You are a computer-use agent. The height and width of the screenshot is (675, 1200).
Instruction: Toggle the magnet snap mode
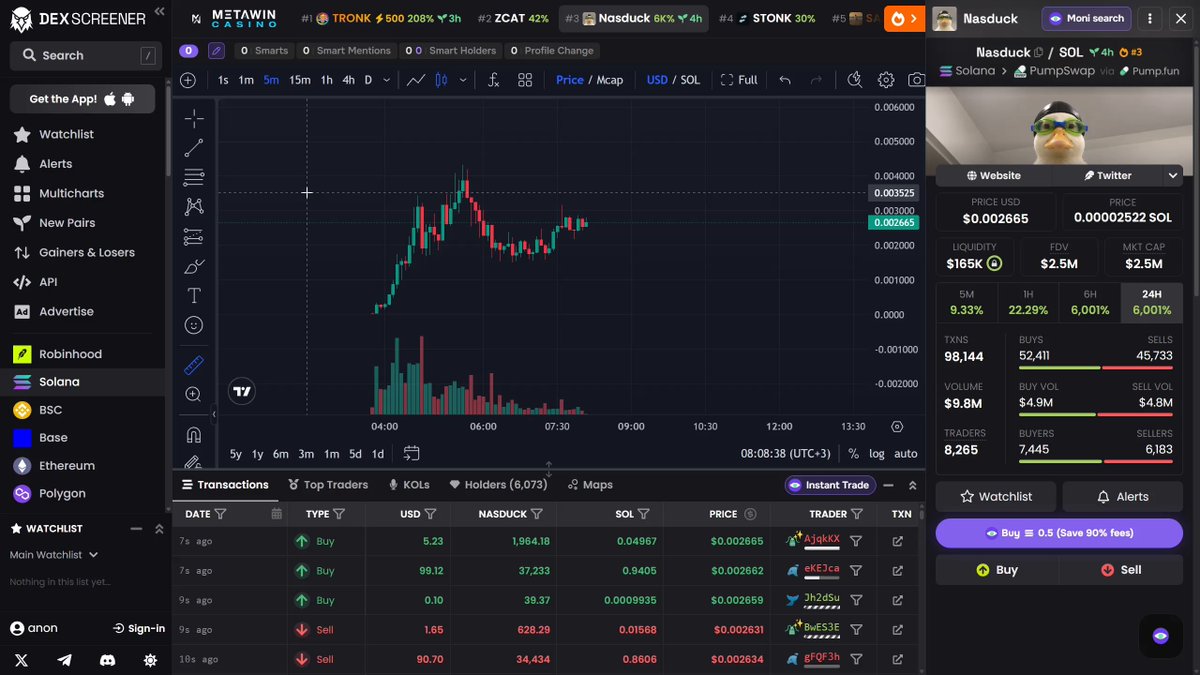click(194, 435)
